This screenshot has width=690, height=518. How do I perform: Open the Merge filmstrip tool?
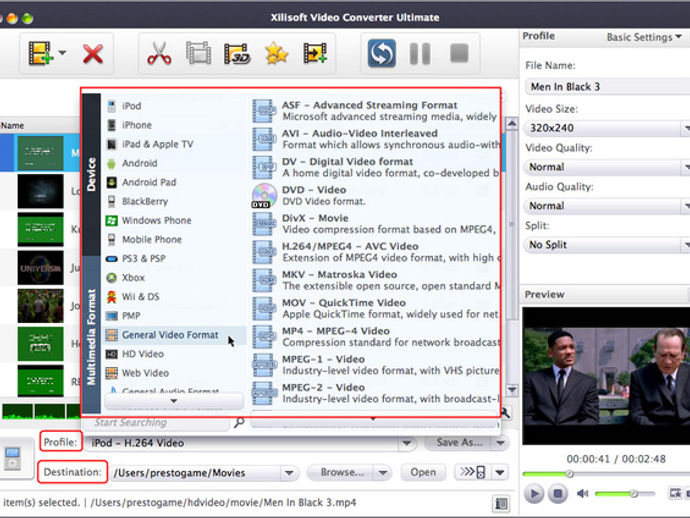(198, 53)
